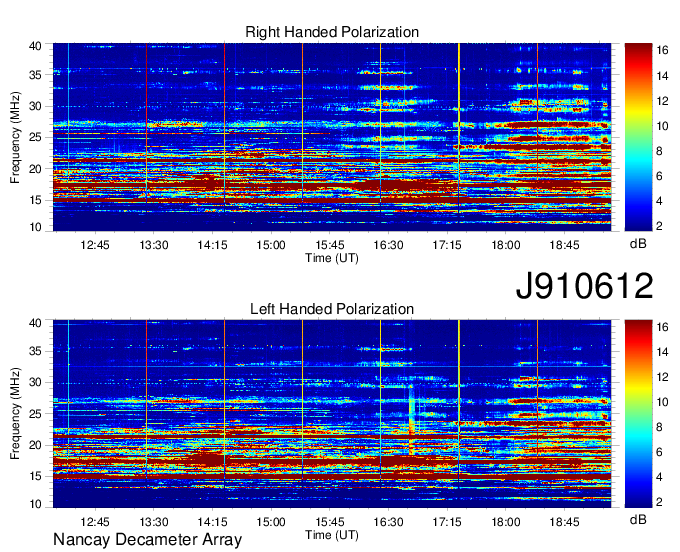
Task: Click the 14:15 tick label on top plot
Action: pos(212,245)
